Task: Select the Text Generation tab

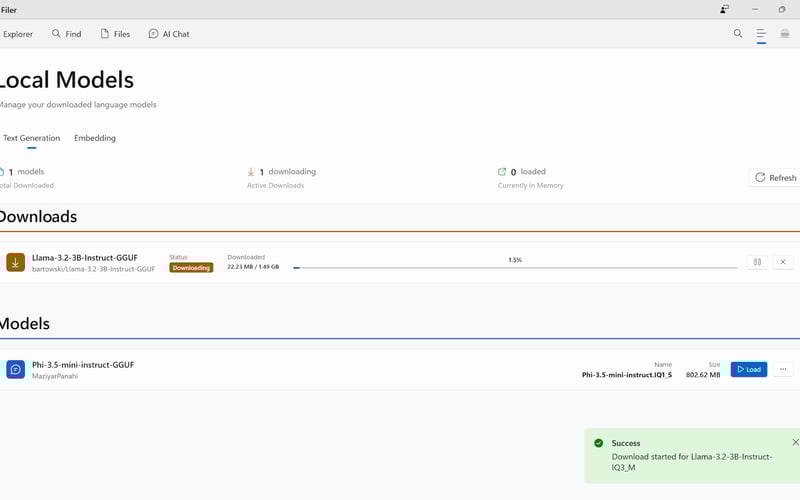Action: [x=32, y=138]
